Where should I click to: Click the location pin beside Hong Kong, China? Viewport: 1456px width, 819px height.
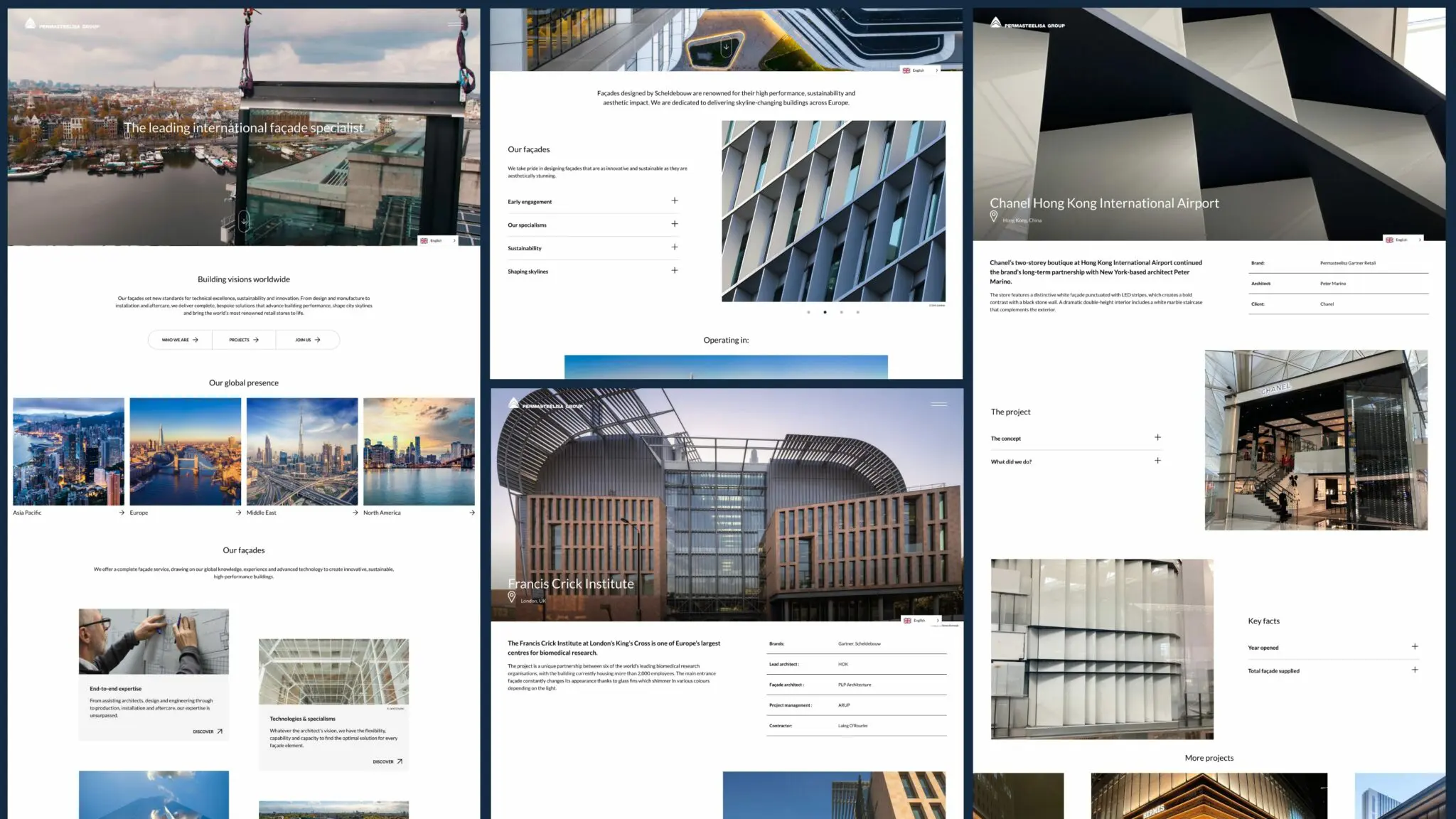pos(994,216)
